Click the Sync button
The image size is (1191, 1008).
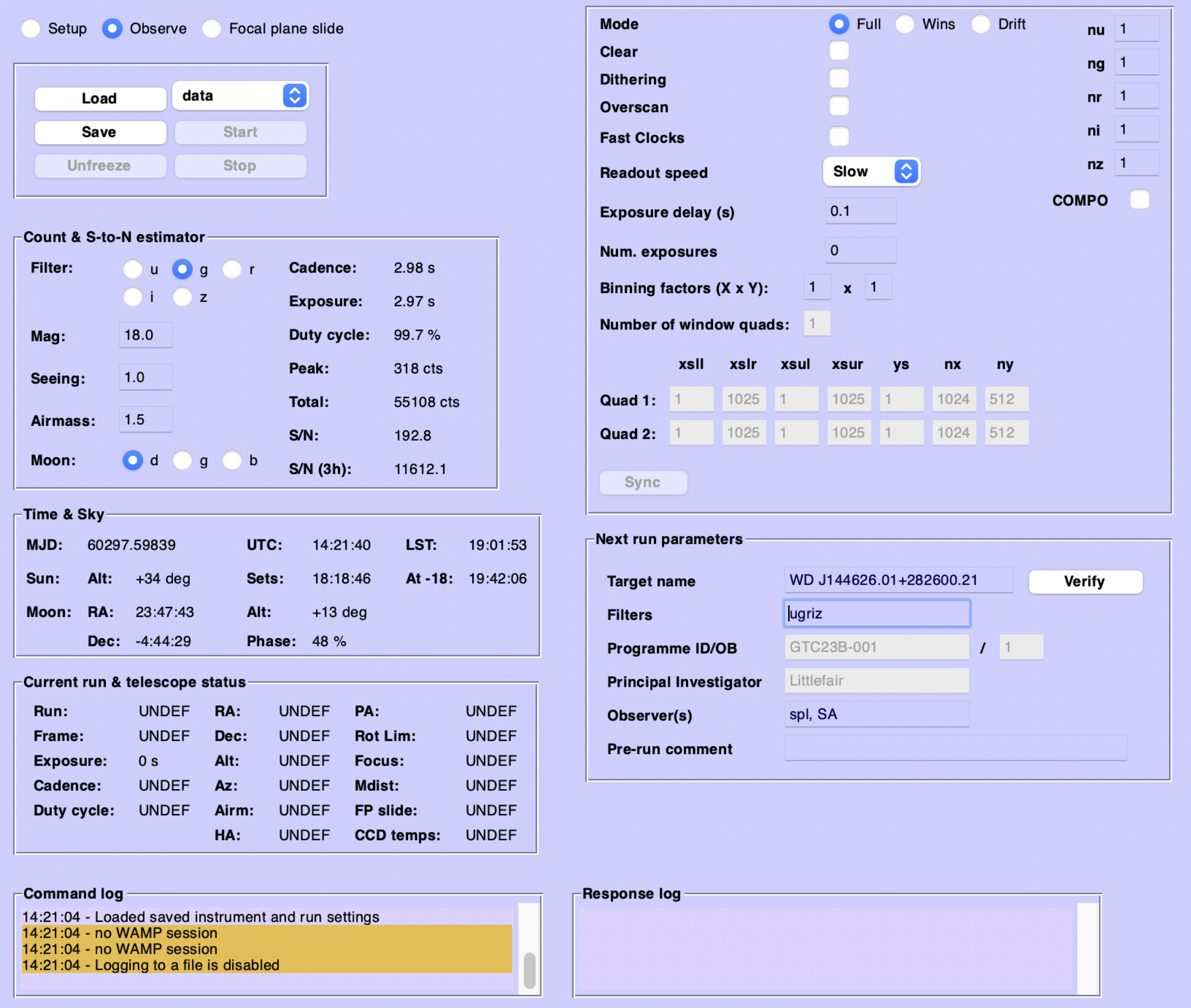coord(643,483)
